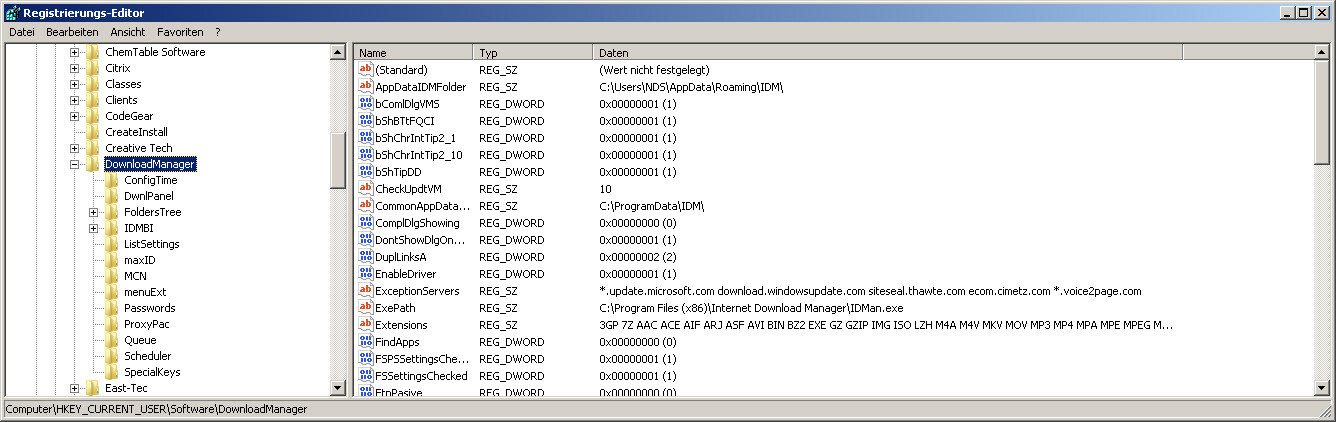This screenshot has height=422, width=1336.
Task: Open the Bearbeiten menu
Action: point(72,32)
